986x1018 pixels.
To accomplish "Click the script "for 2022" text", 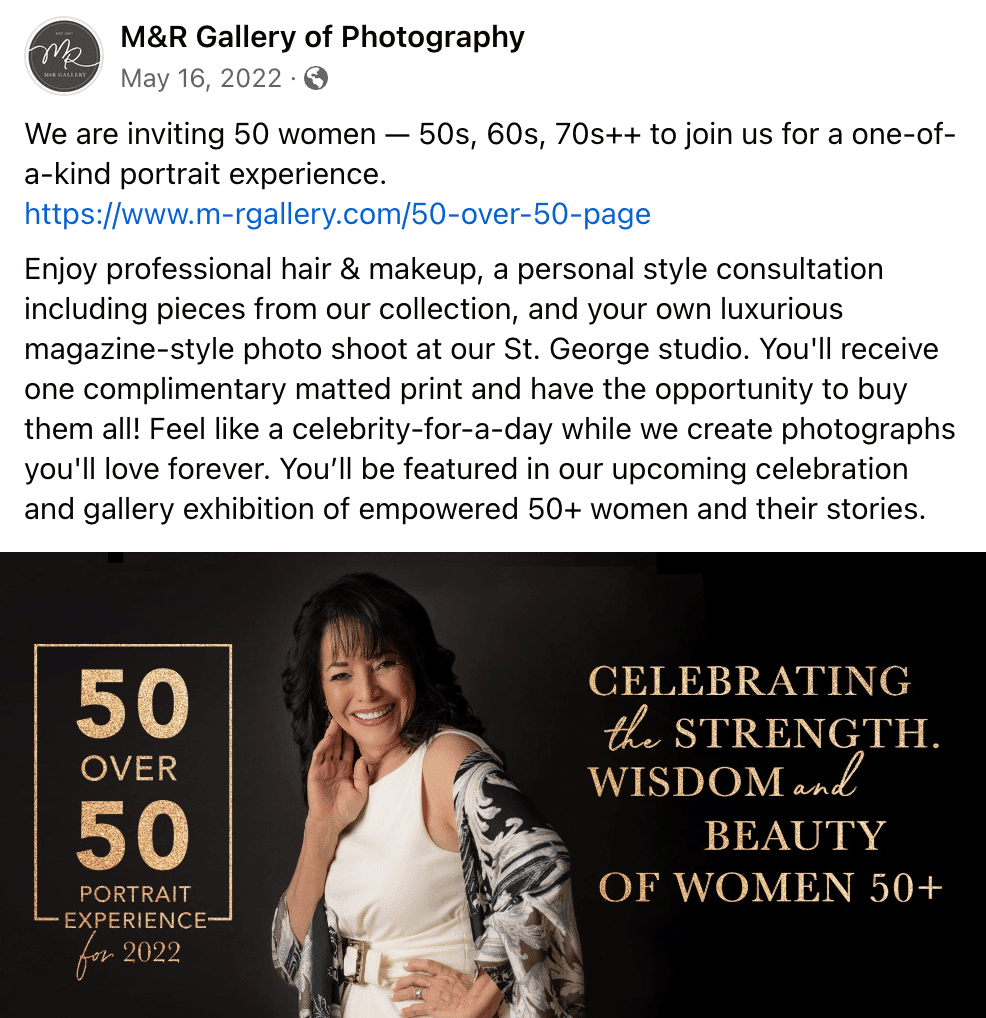I will 129,954.
